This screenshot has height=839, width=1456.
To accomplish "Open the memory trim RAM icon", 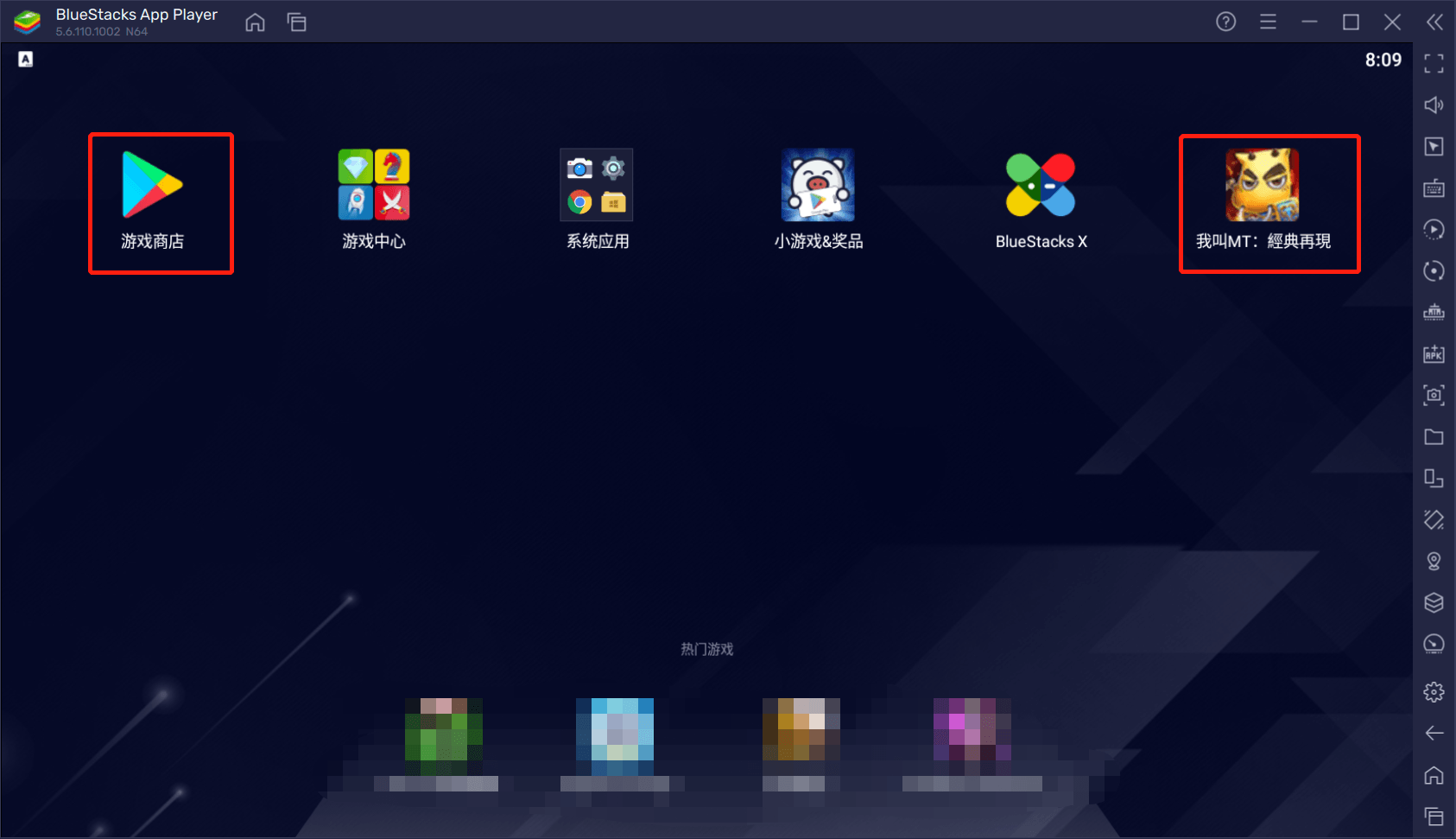I will tap(1434, 312).
